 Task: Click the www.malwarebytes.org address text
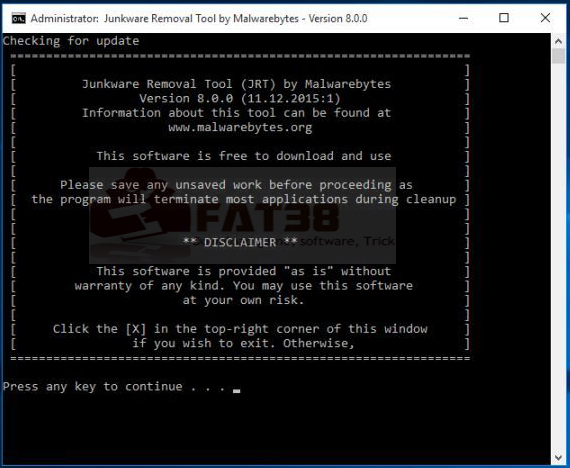tap(240, 128)
